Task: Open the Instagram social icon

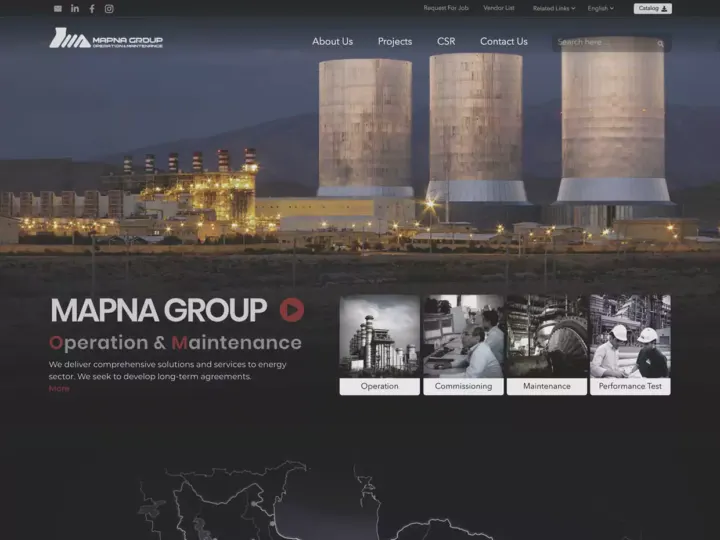Action: coord(109,9)
